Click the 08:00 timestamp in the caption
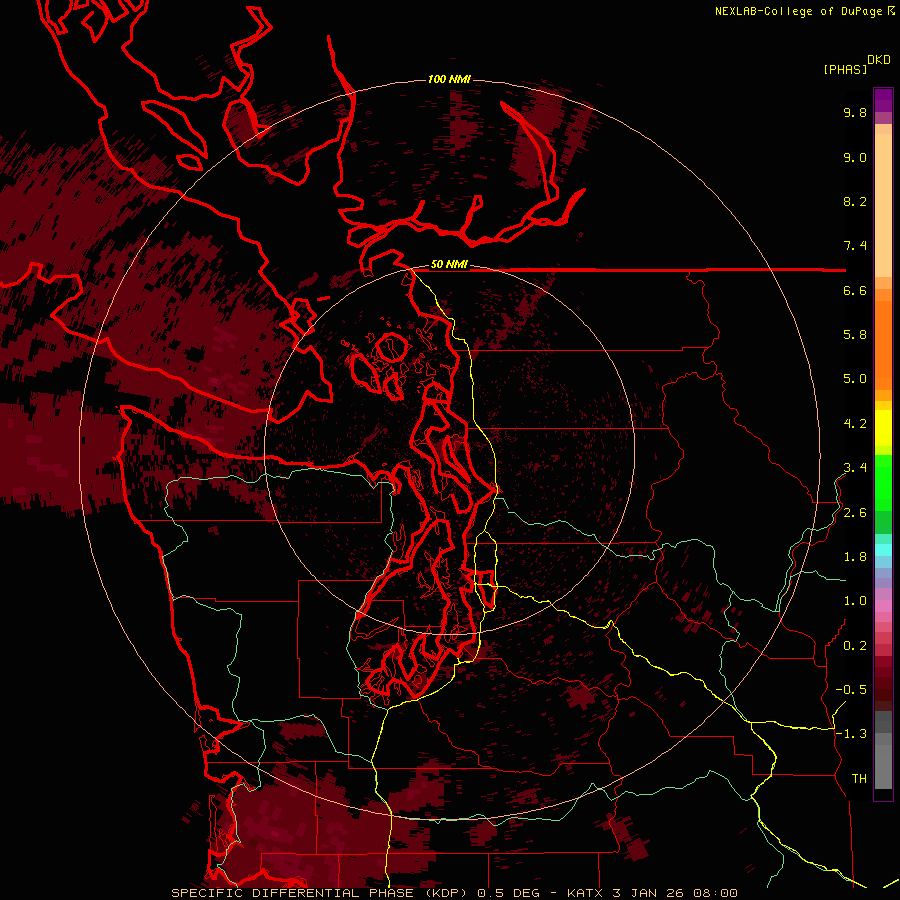The image size is (900, 900). (715, 893)
